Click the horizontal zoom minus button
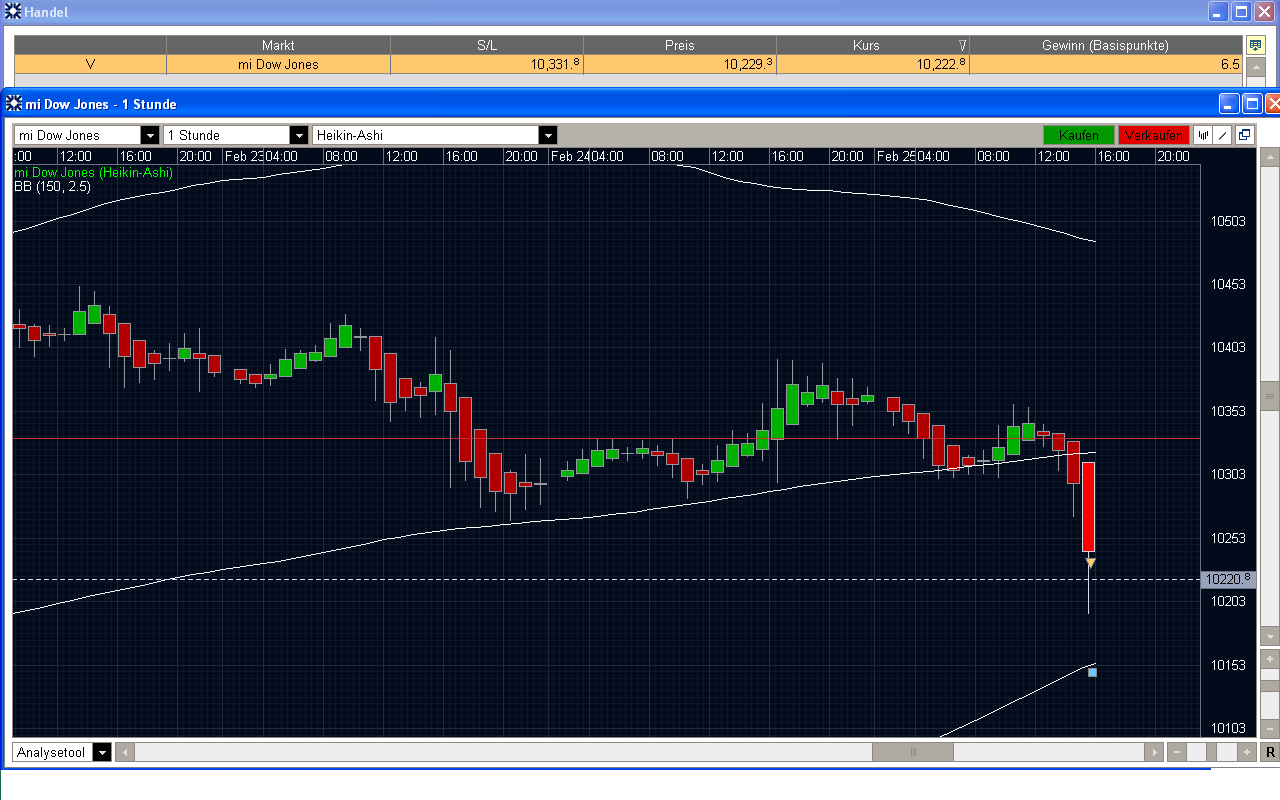 pos(1177,752)
